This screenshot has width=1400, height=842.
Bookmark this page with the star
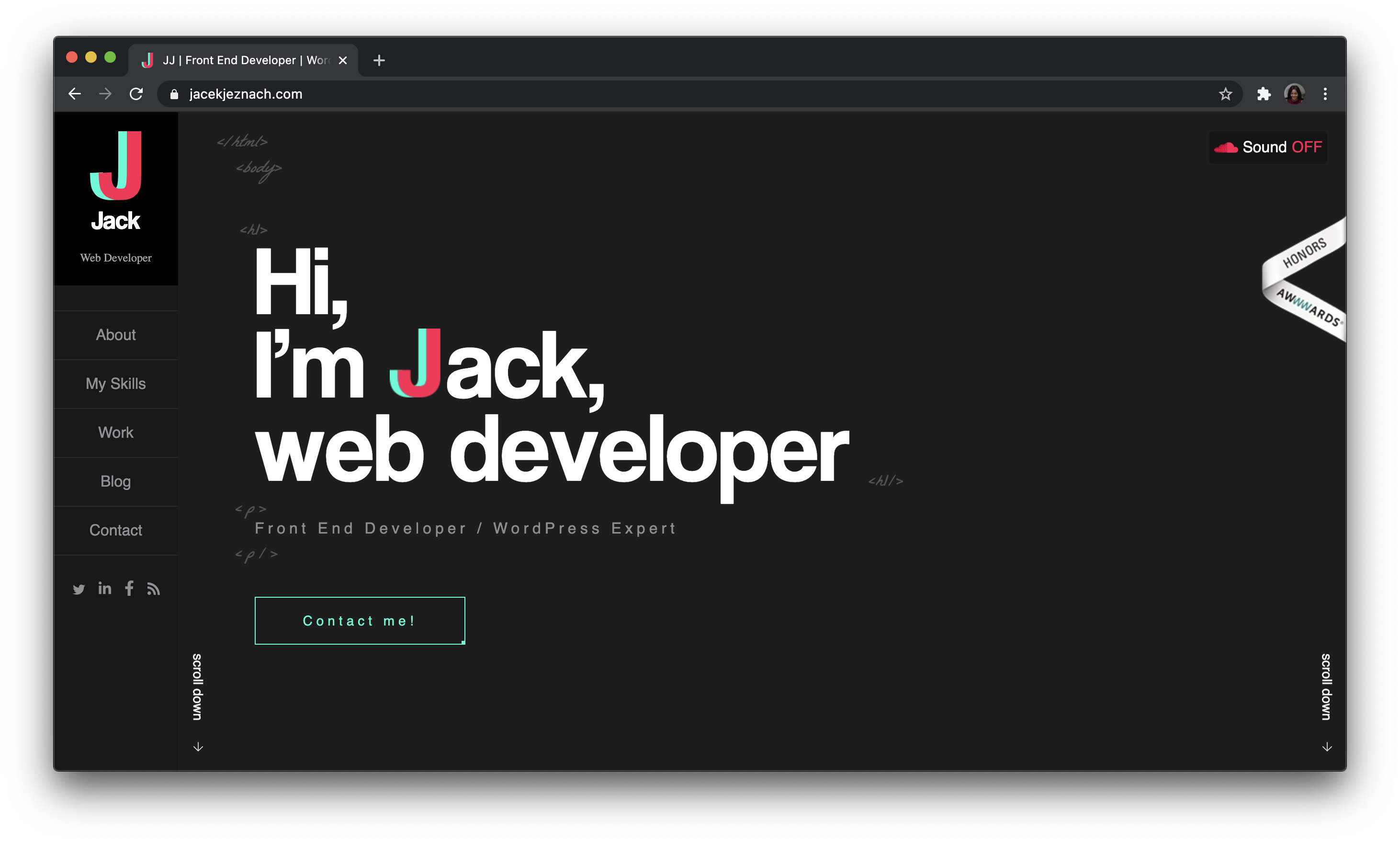click(x=1225, y=93)
